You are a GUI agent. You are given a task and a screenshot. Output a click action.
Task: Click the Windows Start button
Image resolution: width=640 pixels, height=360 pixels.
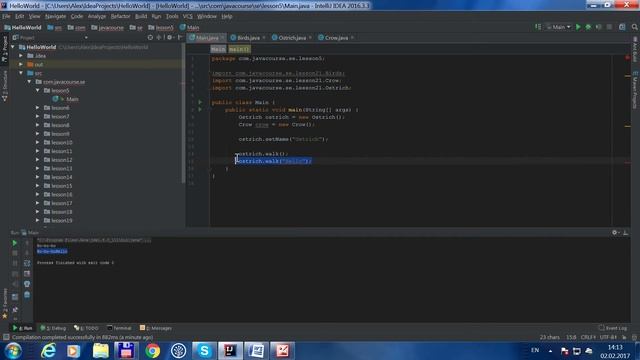click(x=13, y=351)
